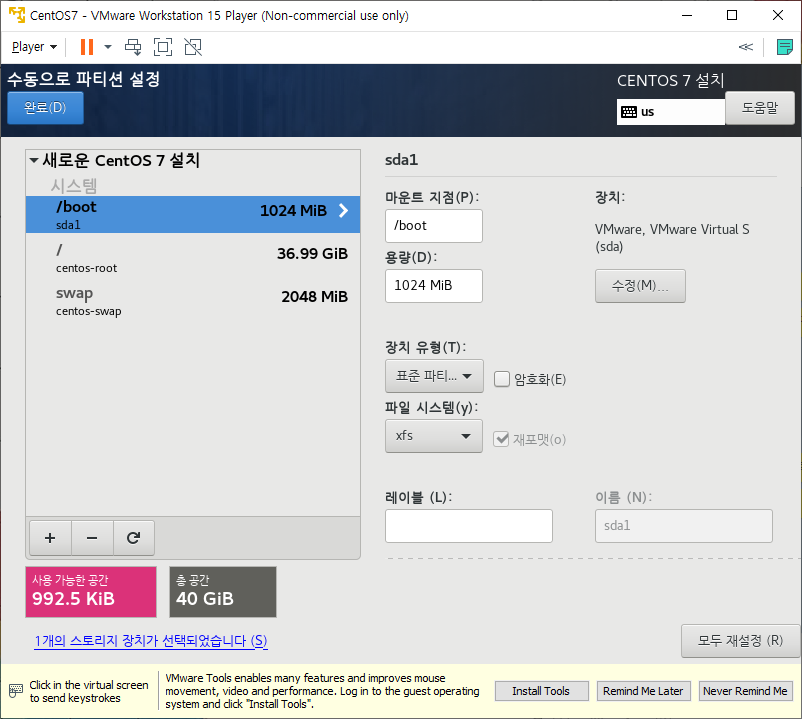This screenshot has height=719, width=802.
Task: Open the 표준 파티션 device type dropdown
Action: coord(434,376)
